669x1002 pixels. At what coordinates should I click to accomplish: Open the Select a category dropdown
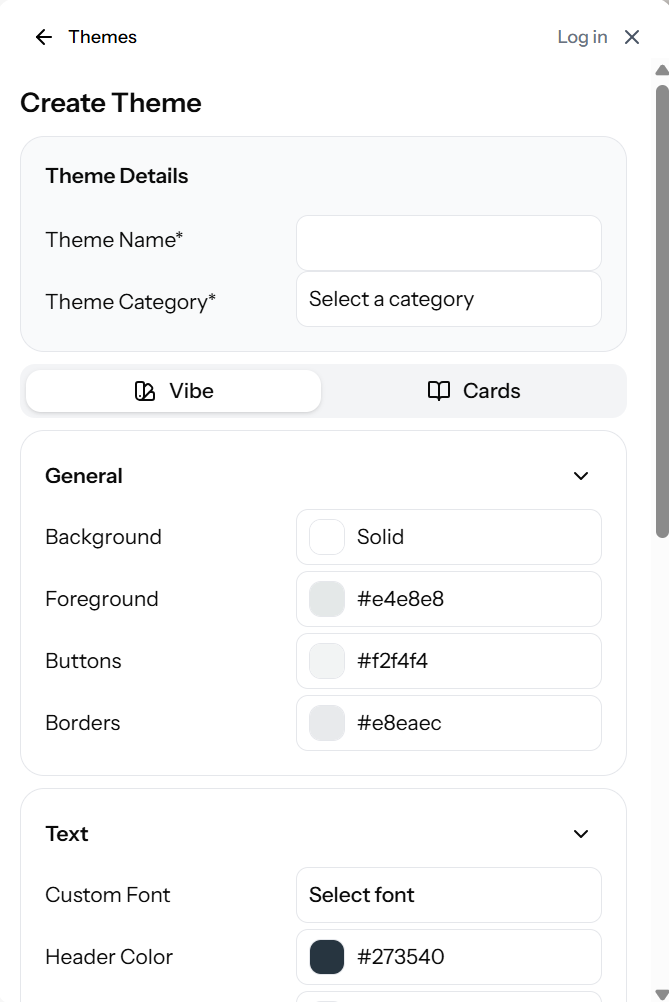(x=448, y=299)
